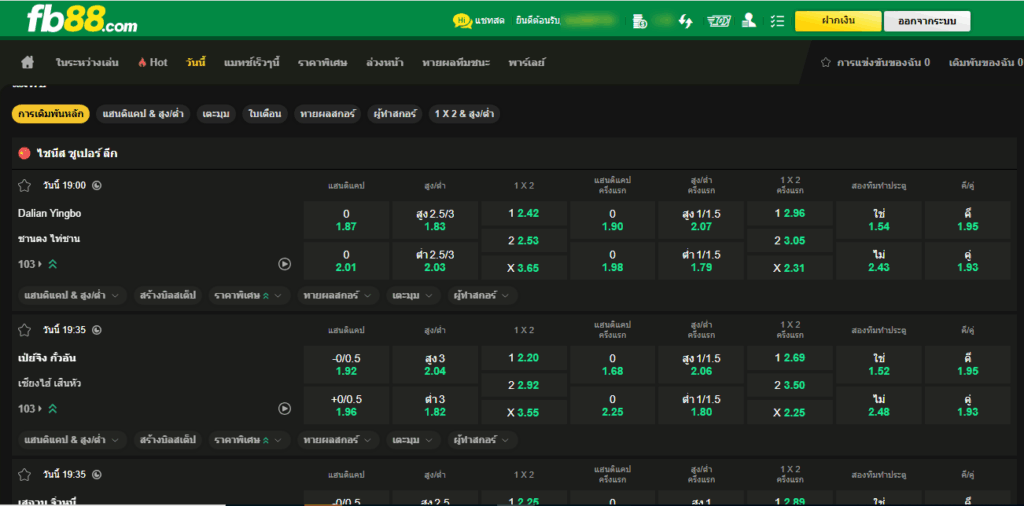Viewport: 1024px width, 506px height.
Task: Click the flame icon next to Hot
Action: pyautogui.click(x=142, y=63)
